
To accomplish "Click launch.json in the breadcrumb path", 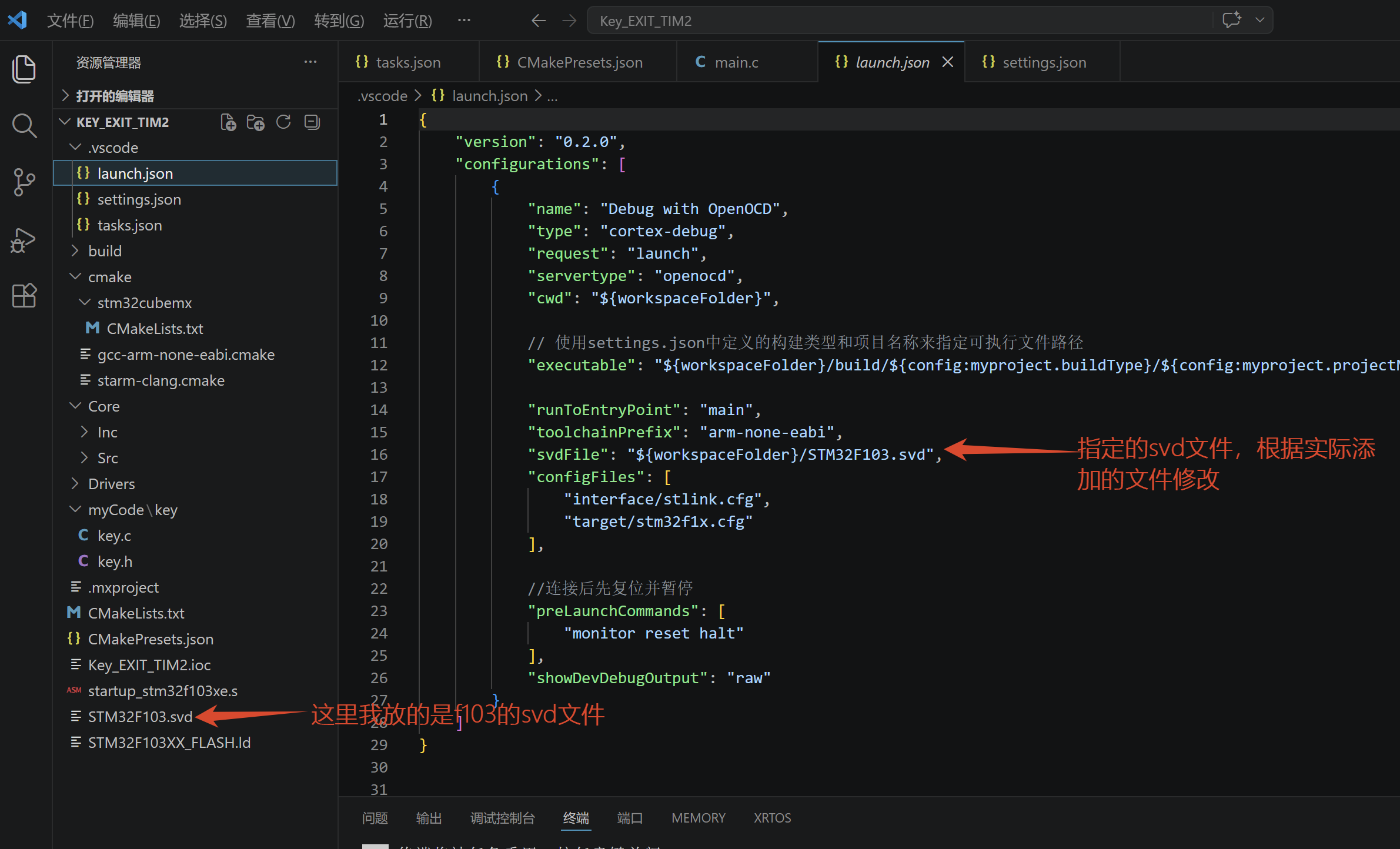I will coord(490,96).
